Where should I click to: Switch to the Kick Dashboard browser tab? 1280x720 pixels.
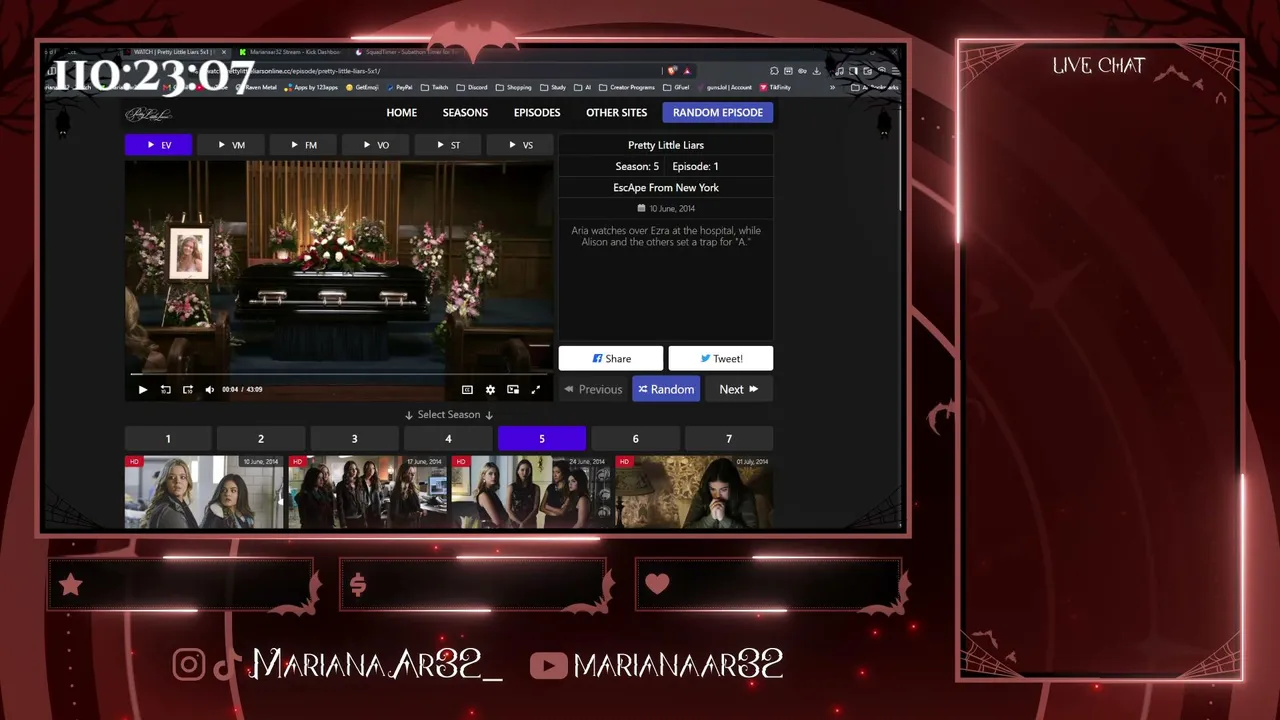coord(291,52)
